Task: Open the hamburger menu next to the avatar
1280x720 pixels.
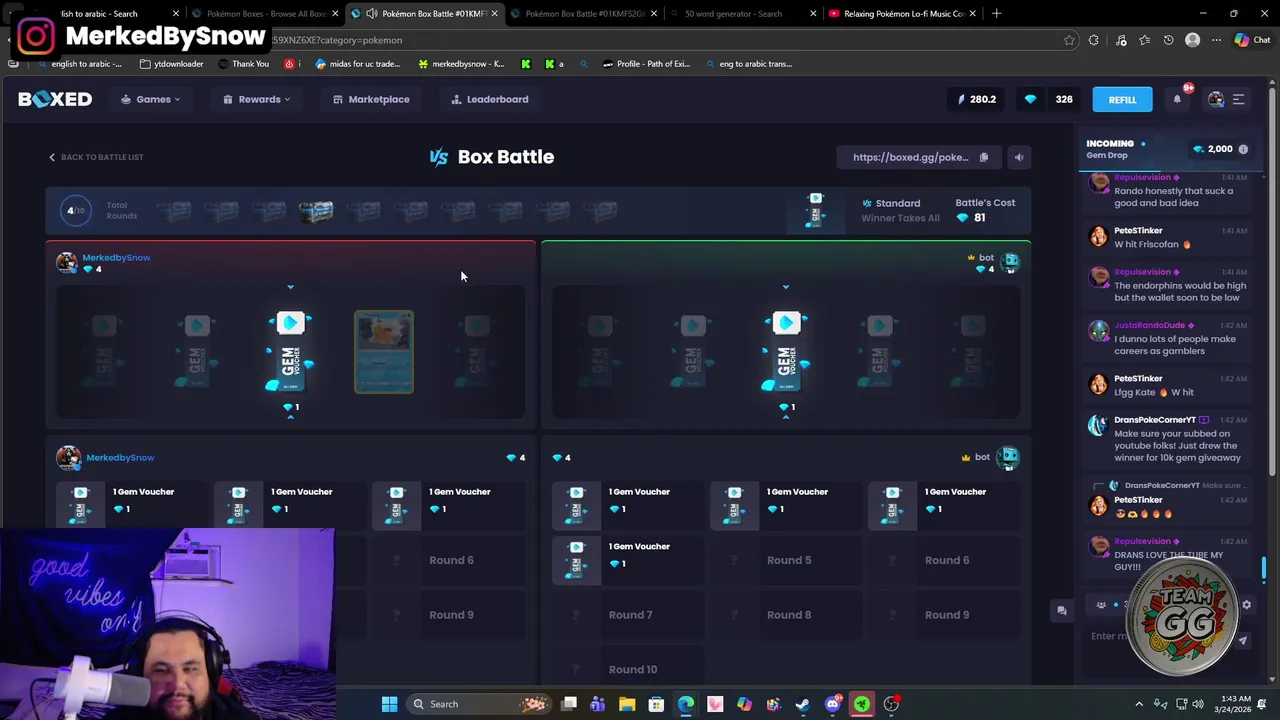Action: tap(1238, 99)
